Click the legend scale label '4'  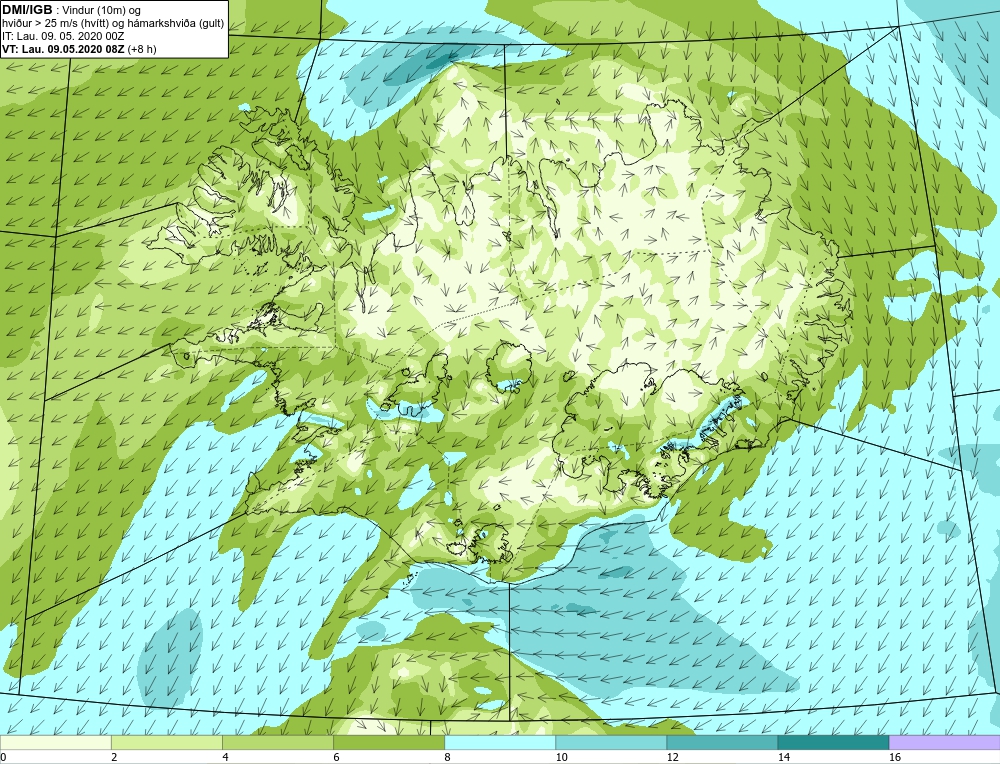225,757
